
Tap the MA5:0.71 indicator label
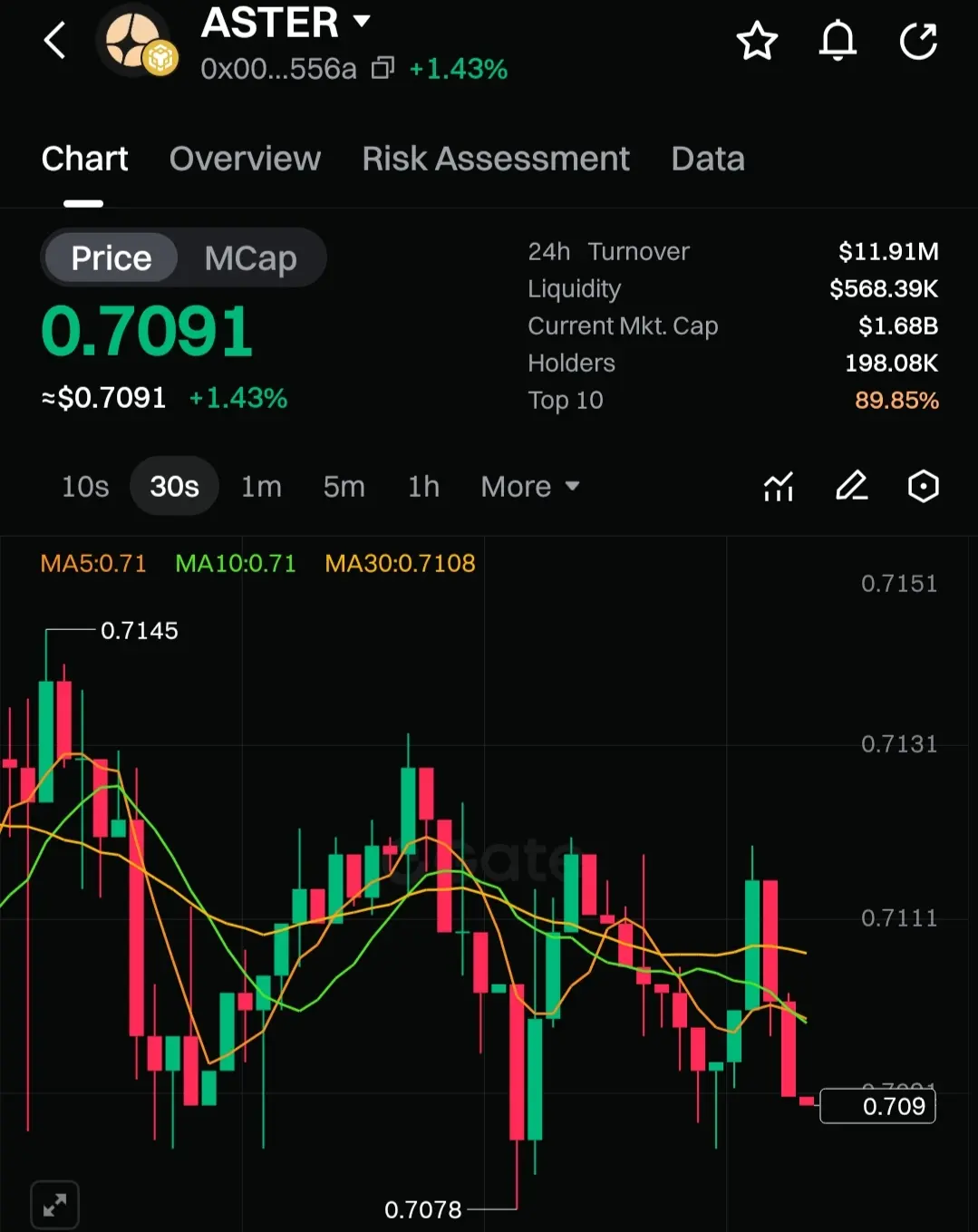click(x=93, y=564)
